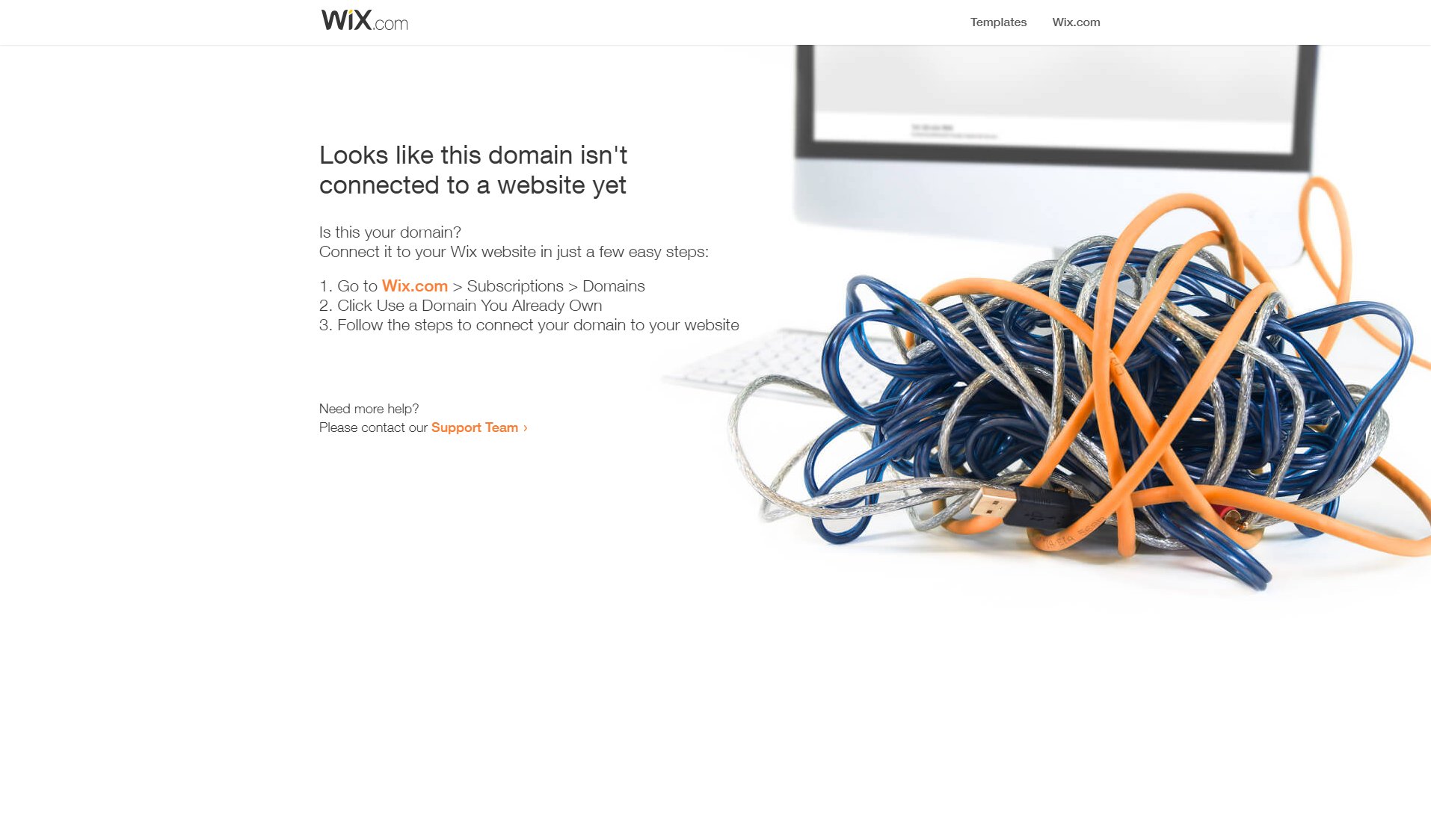This screenshot has height=840, width=1431.
Task: Click the word Subscriptions in step 1
Action: click(x=514, y=286)
